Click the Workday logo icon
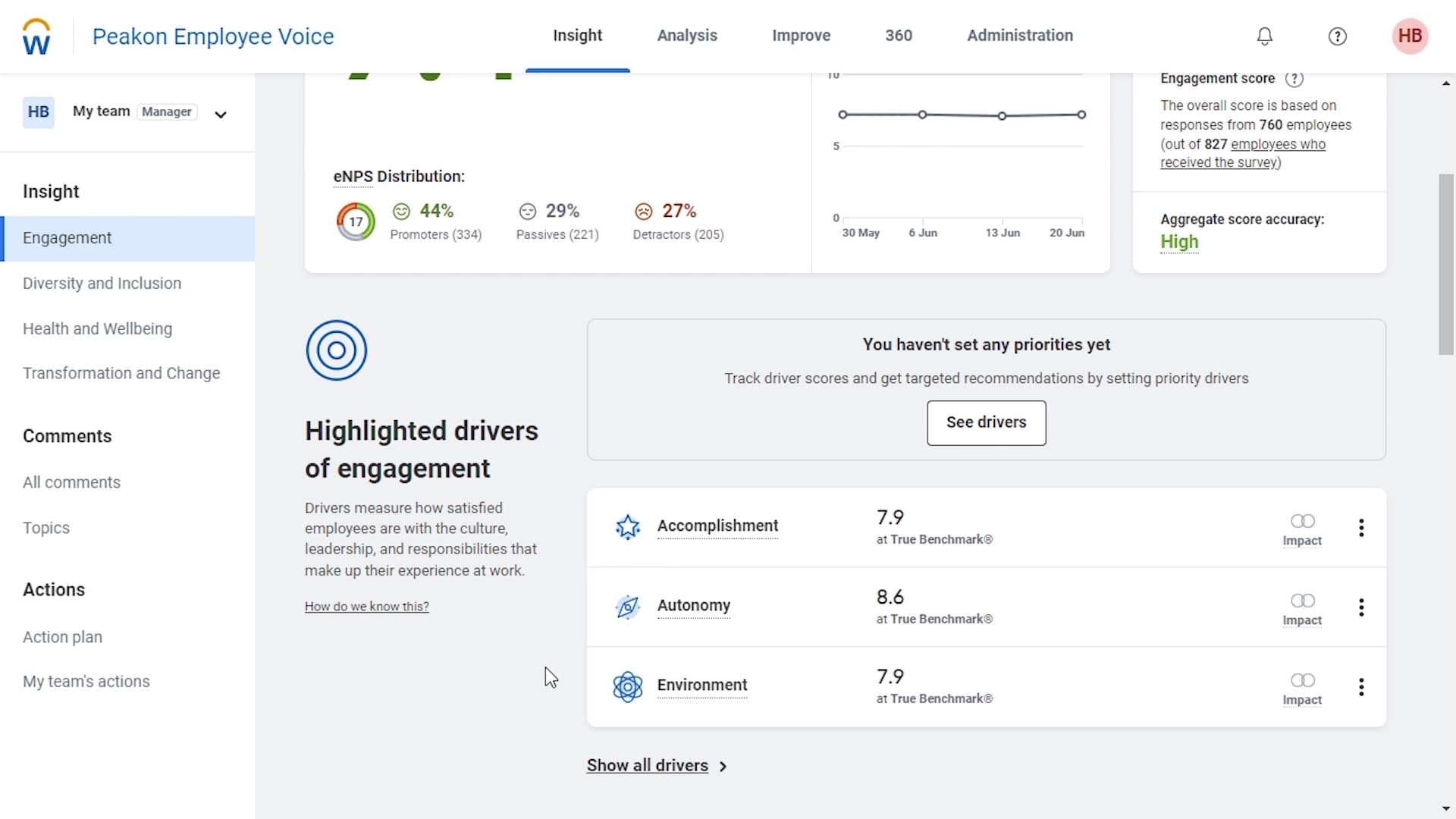 click(36, 36)
